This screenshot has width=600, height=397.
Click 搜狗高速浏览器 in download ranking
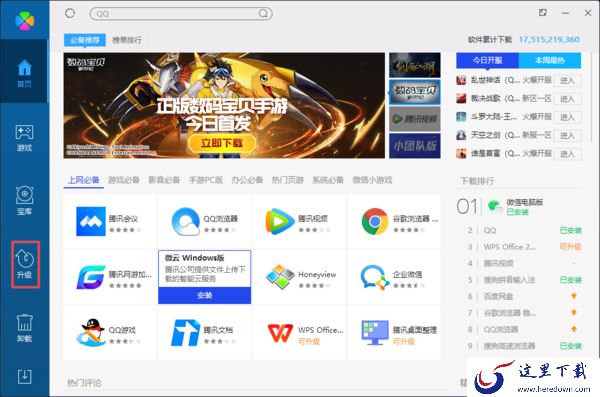(509, 346)
